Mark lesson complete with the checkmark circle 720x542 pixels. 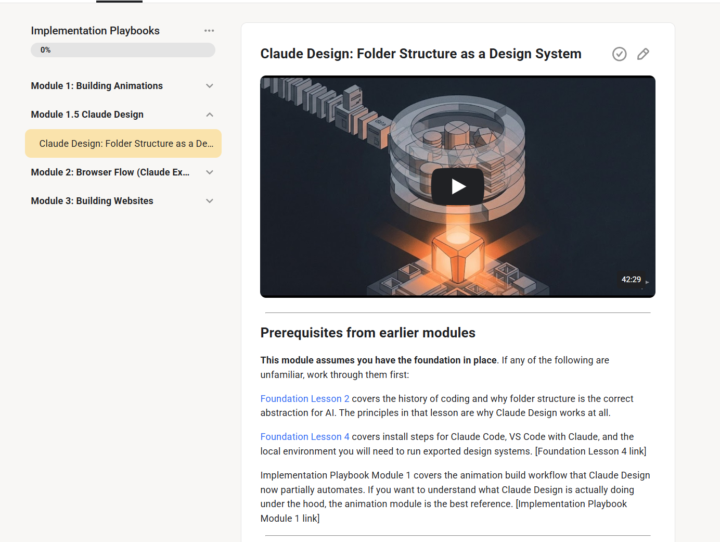[619, 54]
